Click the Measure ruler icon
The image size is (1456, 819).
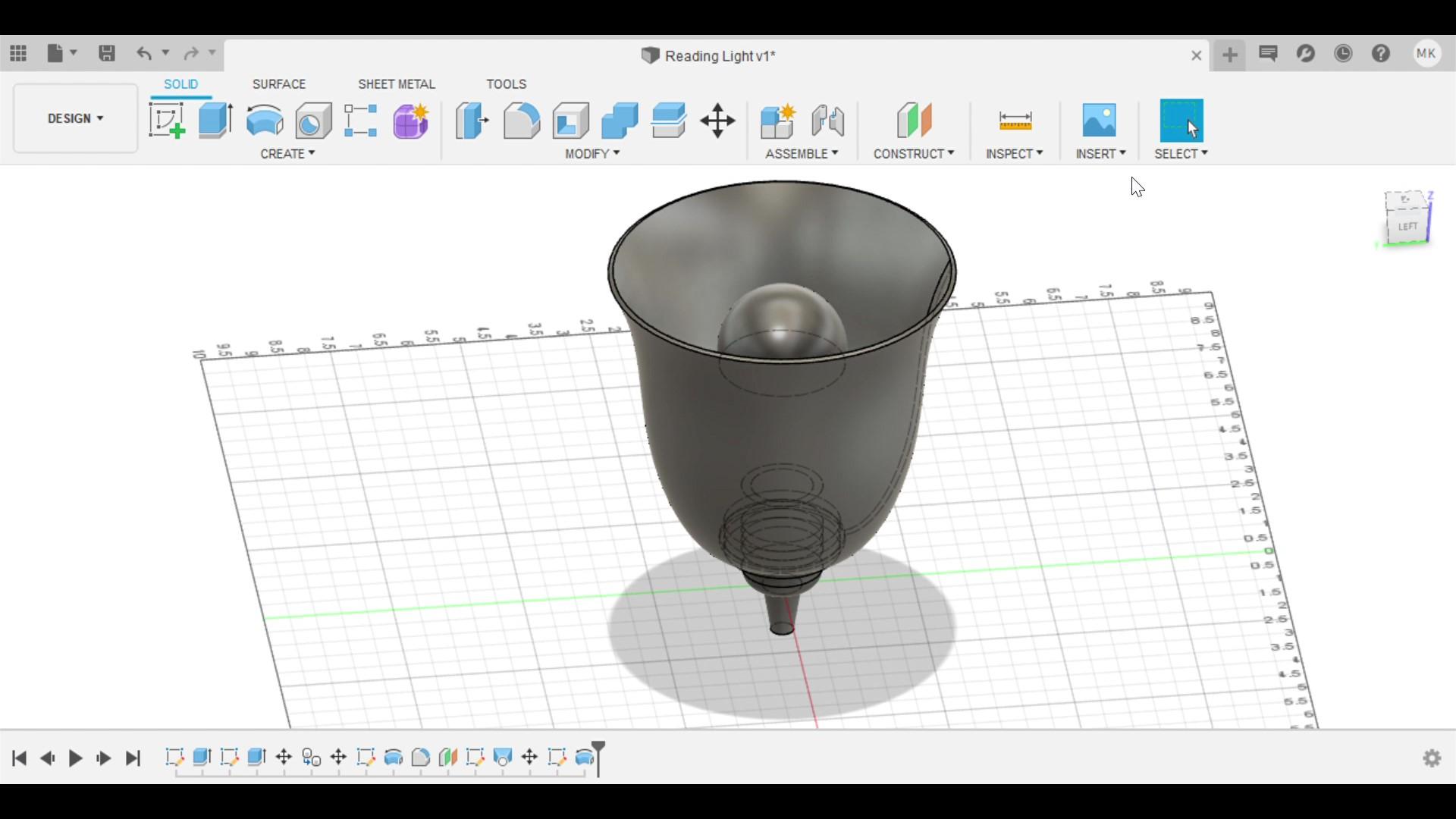click(x=1015, y=121)
